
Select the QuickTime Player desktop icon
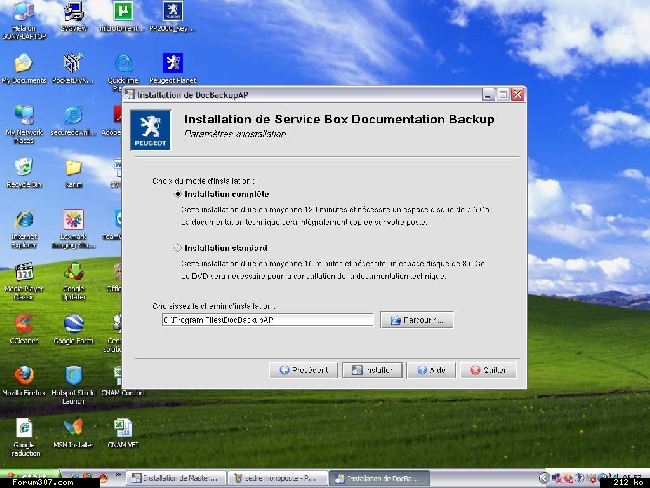[x=123, y=73]
